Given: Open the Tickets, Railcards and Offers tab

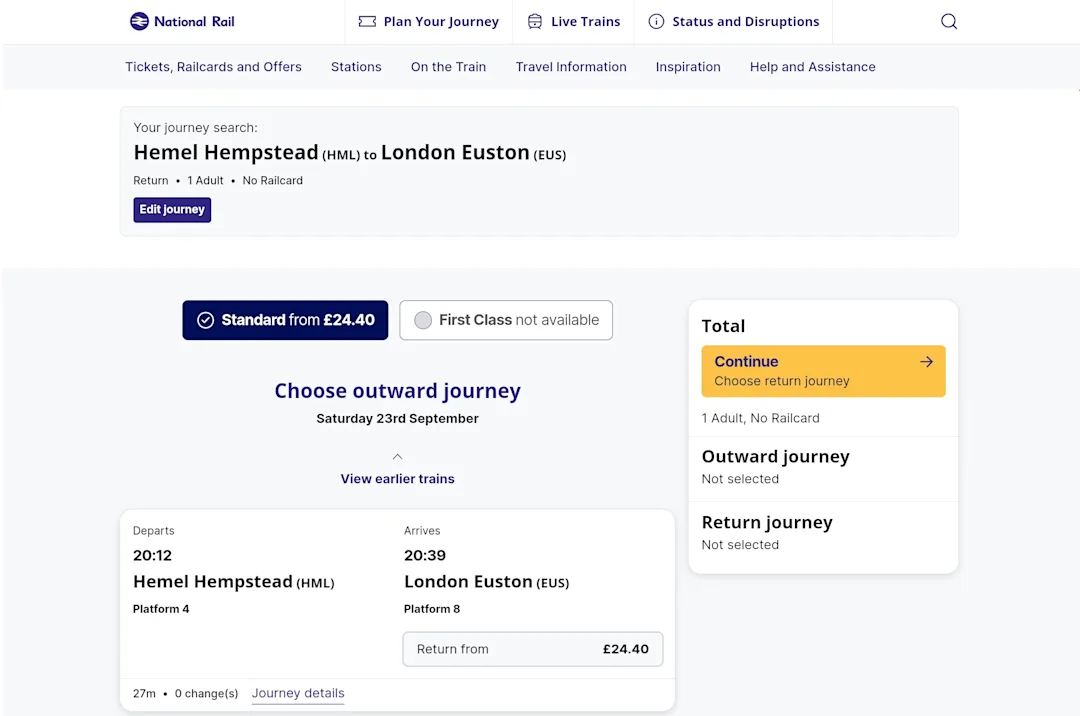Looking at the screenshot, I should (x=213, y=67).
